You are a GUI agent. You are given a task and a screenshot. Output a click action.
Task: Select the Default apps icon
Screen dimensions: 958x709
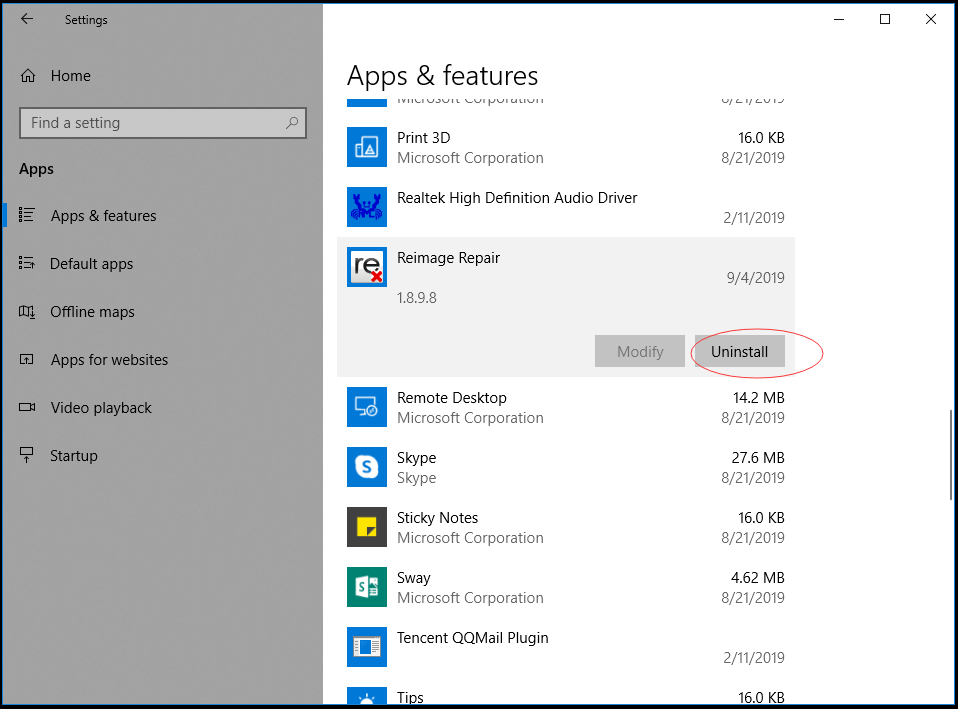26,263
